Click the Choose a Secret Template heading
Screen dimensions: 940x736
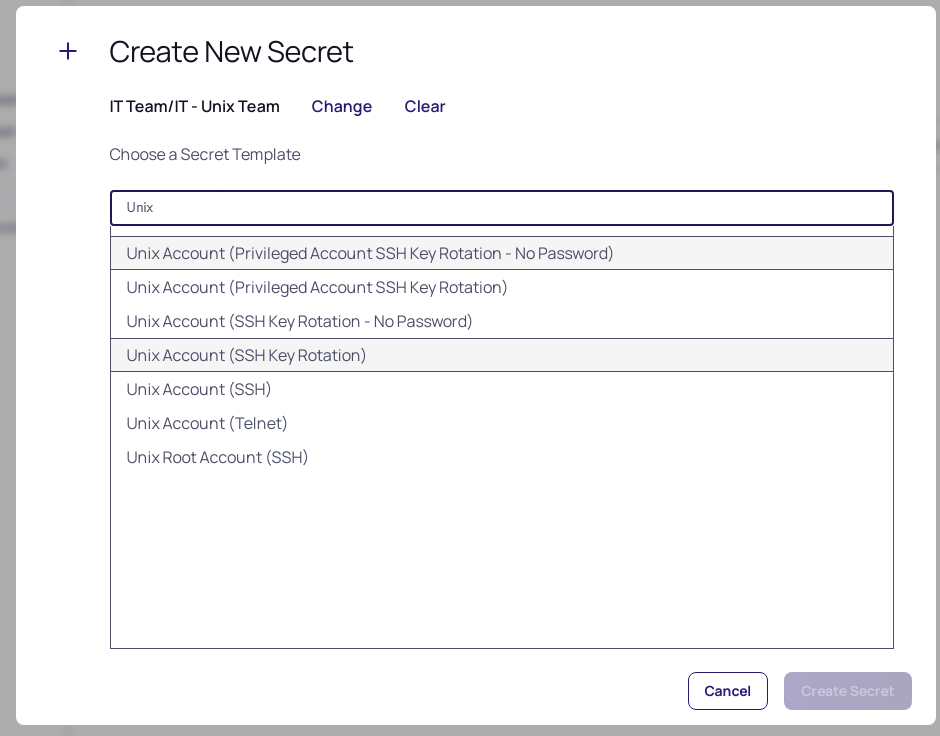point(204,154)
